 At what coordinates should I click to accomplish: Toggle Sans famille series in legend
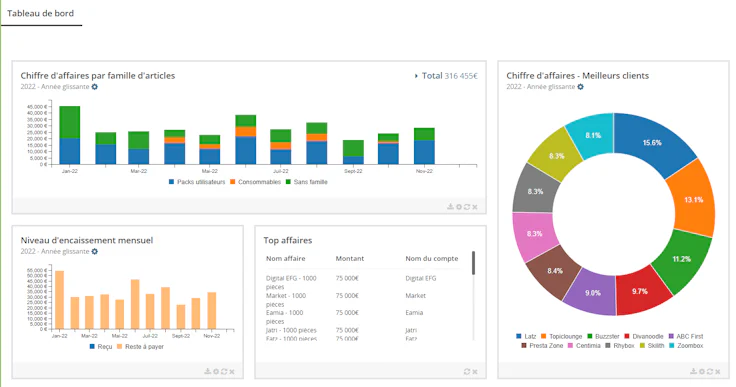point(307,182)
